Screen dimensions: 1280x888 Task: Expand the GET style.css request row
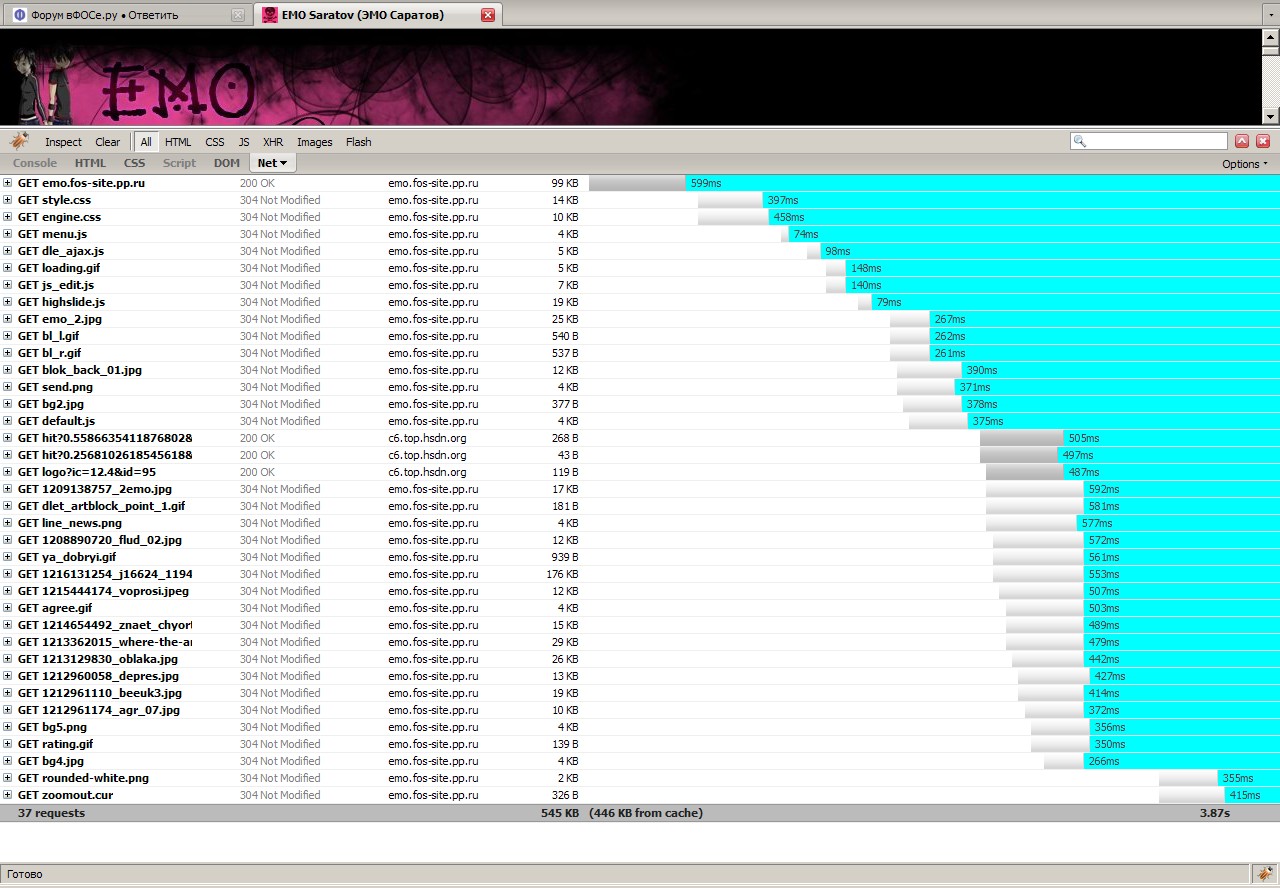pos(7,200)
